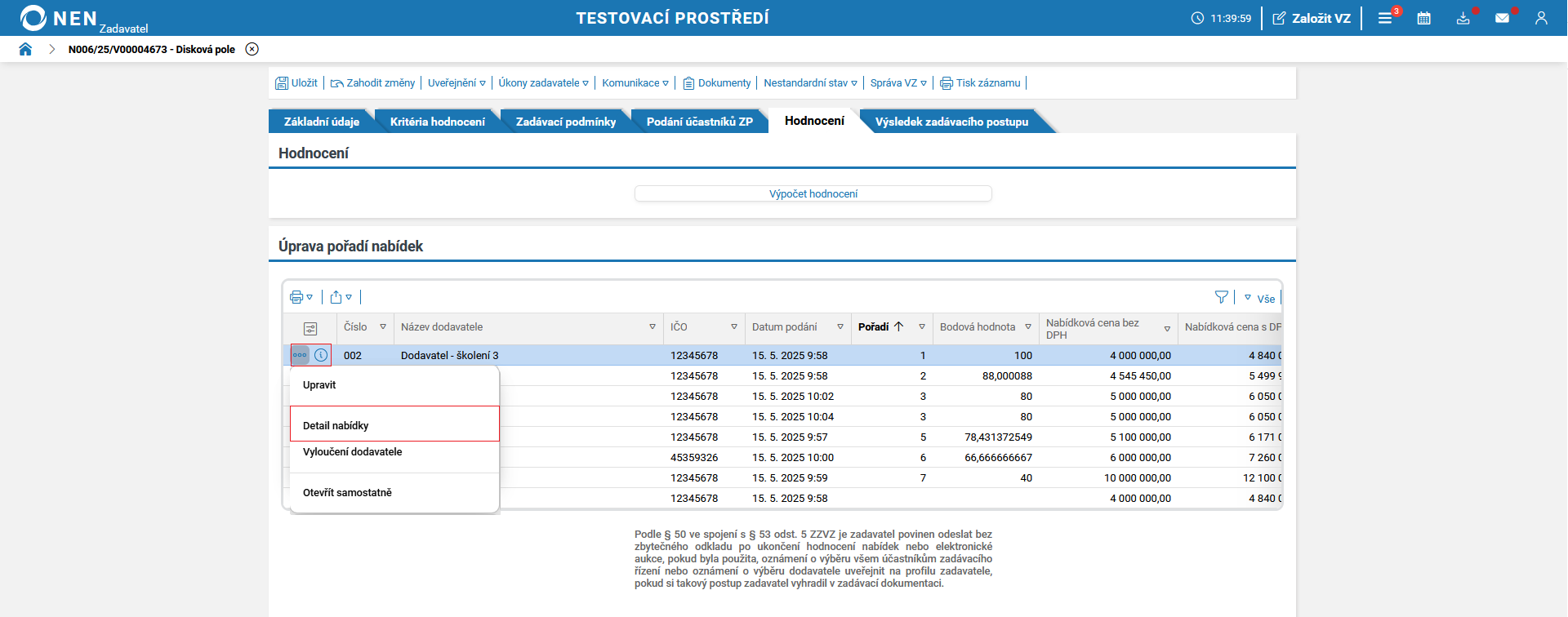Open the downloads icon in header
1568x617 pixels.
1463,18
